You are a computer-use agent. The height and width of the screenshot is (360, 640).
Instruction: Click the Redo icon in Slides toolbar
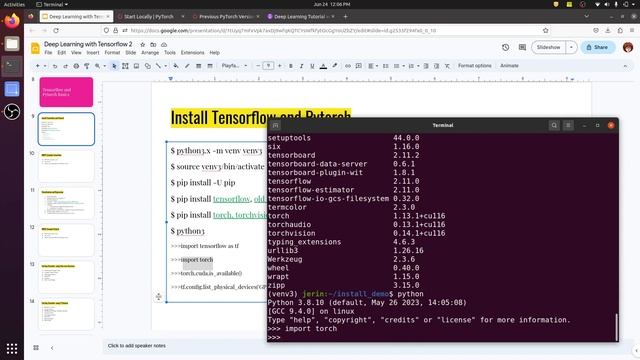(65, 66)
